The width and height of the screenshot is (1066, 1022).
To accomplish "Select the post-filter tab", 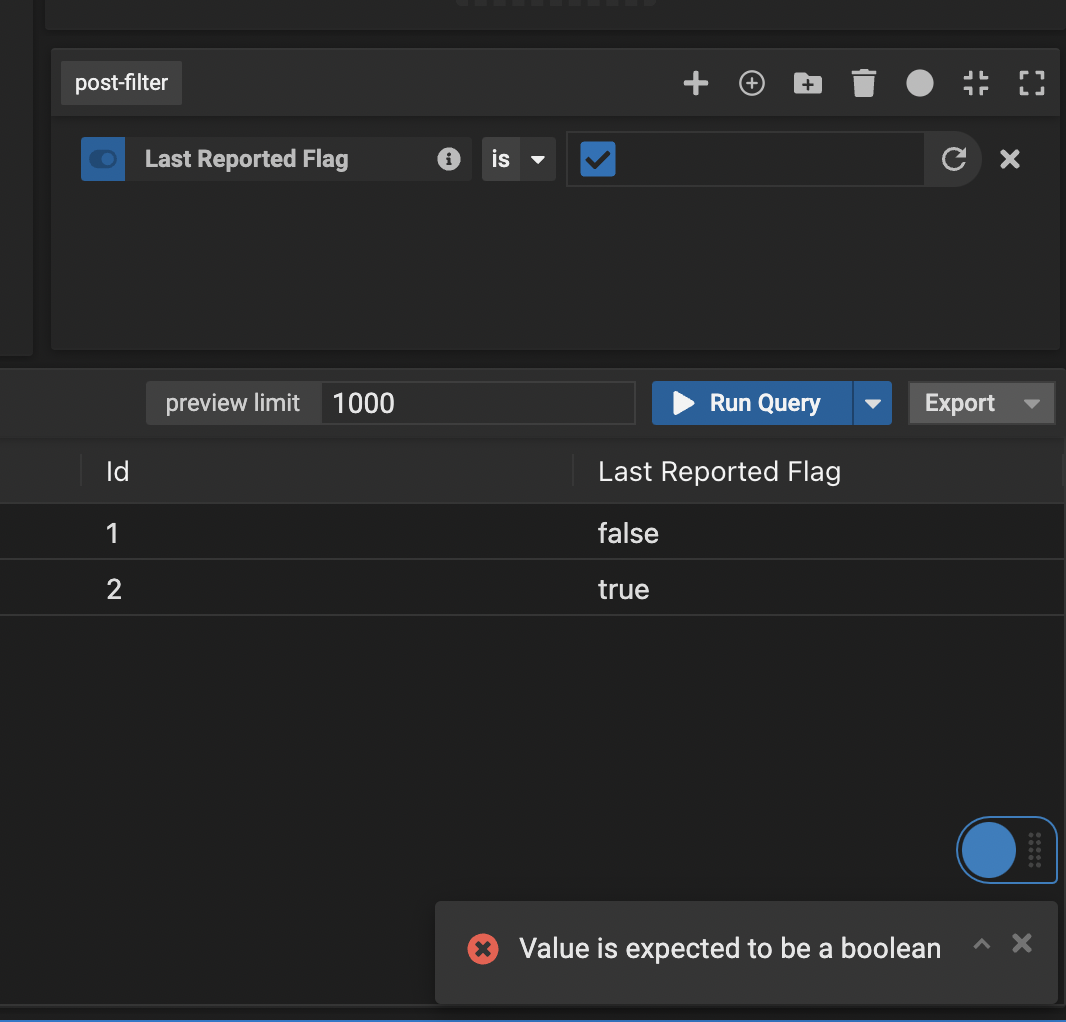I will 121,83.
